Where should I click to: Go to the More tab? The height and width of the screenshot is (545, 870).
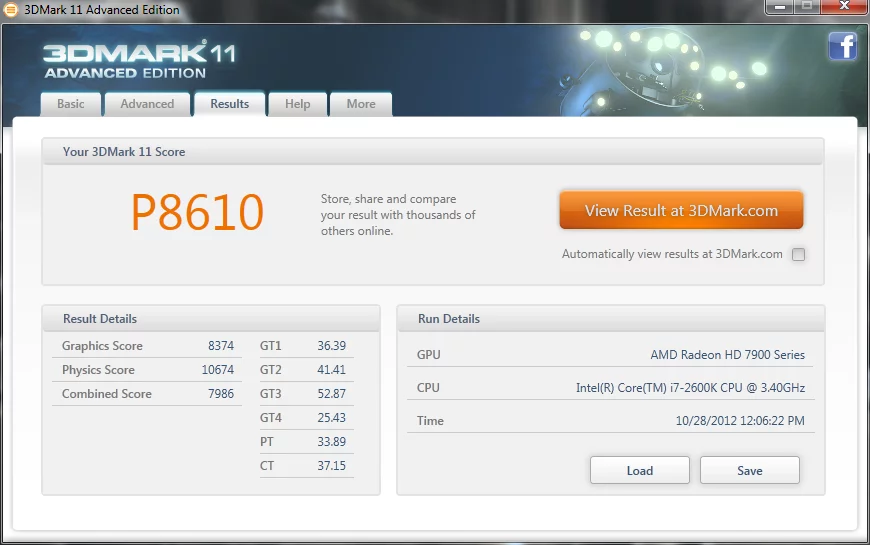(361, 104)
